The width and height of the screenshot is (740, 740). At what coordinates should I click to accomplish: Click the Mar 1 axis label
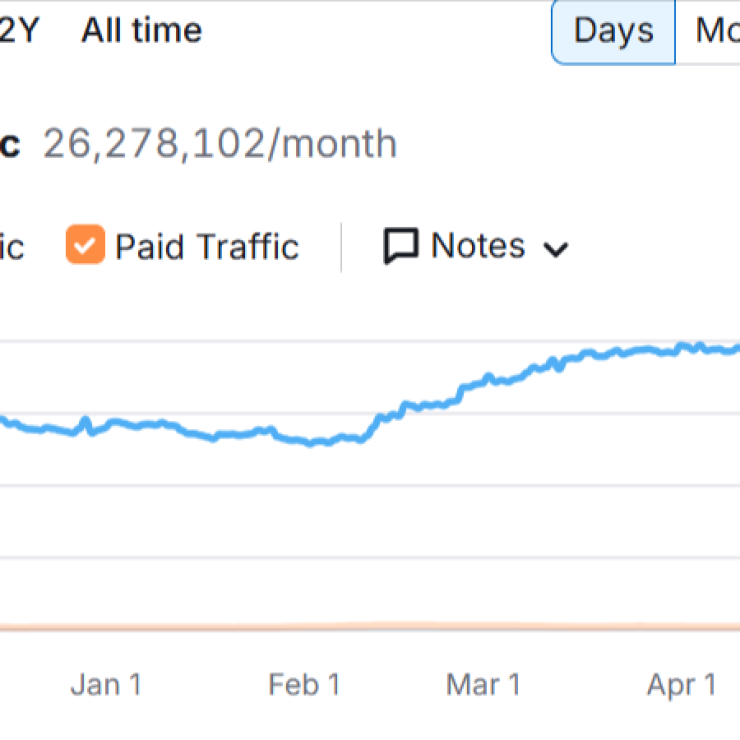[x=483, y=685]
